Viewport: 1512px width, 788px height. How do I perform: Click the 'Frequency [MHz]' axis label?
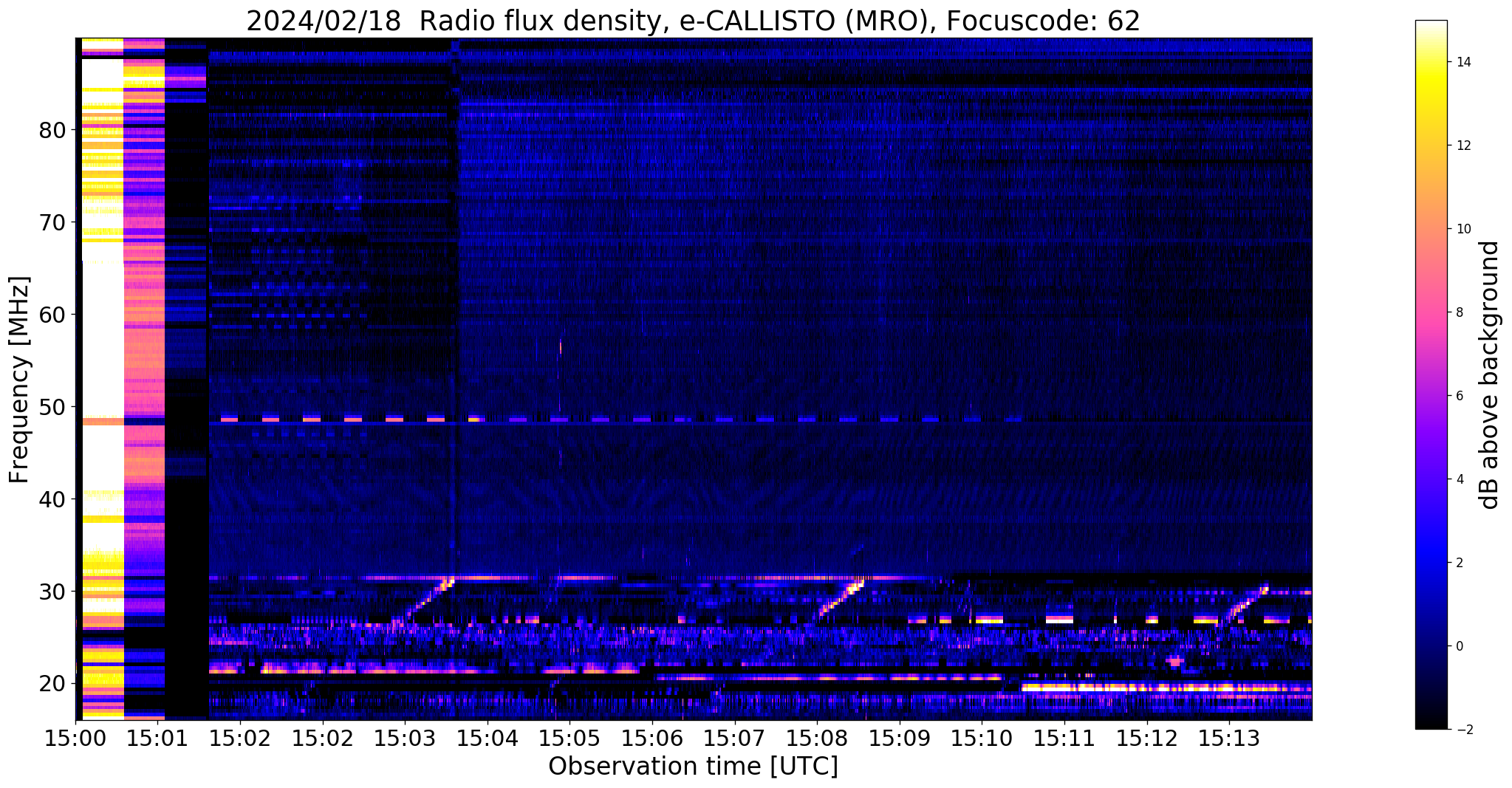pos(20,380)
